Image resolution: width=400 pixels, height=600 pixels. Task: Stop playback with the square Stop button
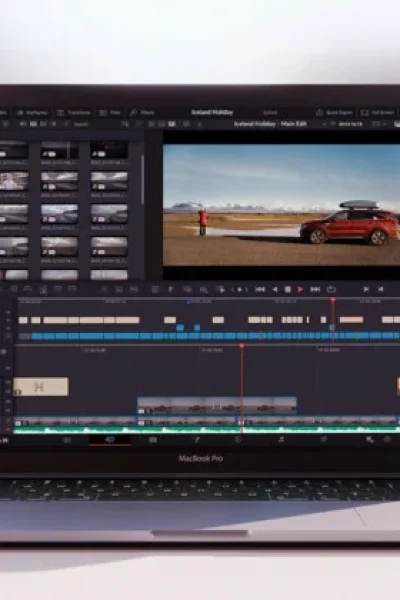coord(288,289)
